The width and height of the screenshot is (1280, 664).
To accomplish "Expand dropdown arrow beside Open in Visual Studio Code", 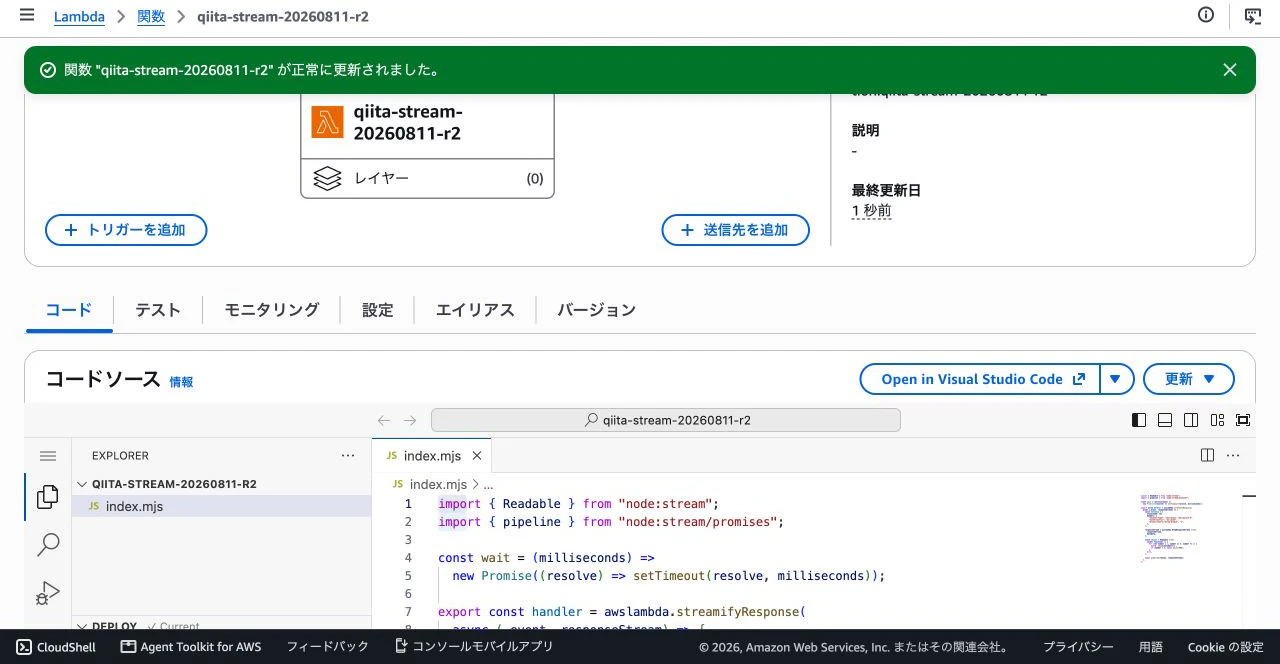I will point(1117,379).
